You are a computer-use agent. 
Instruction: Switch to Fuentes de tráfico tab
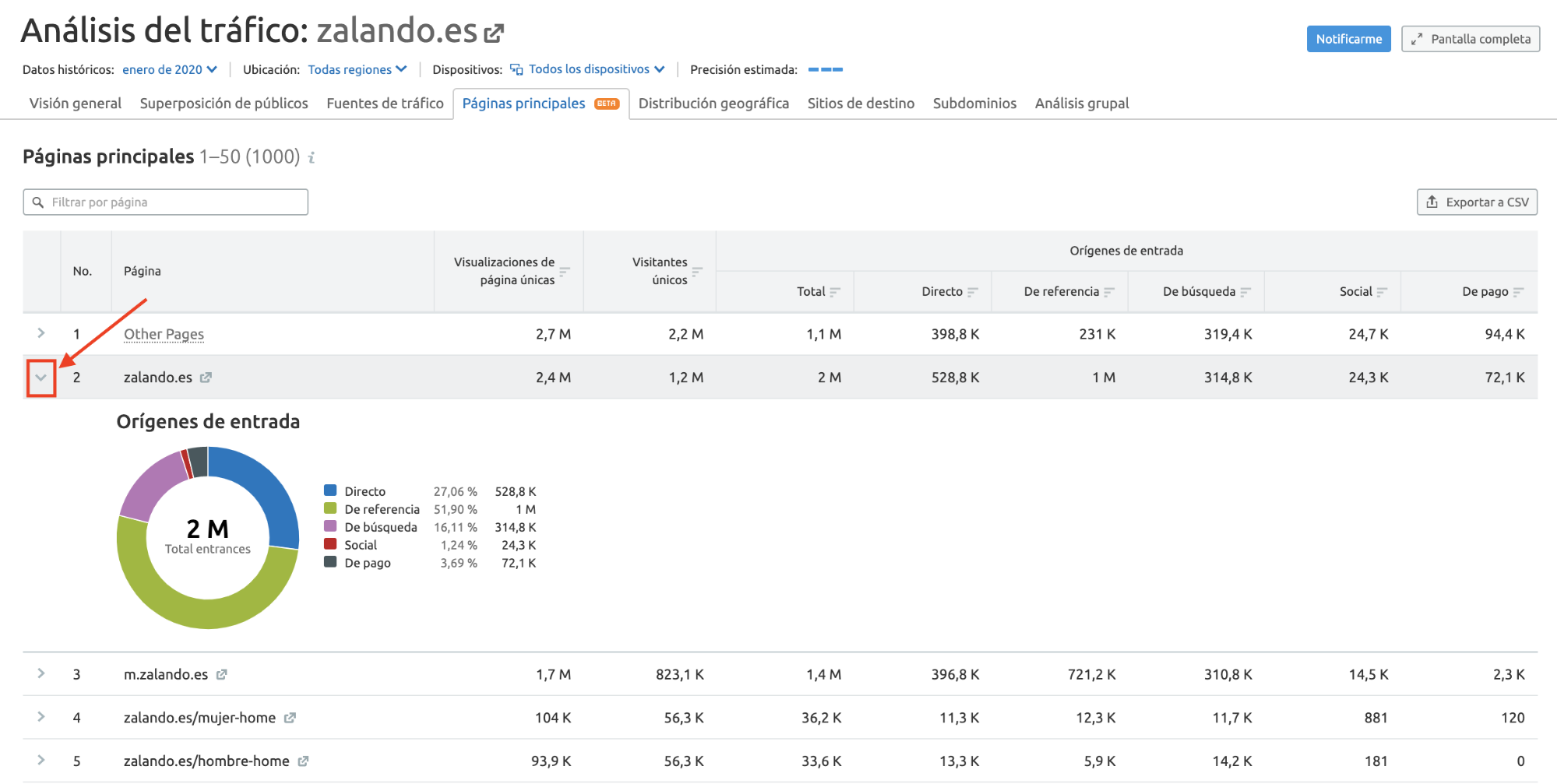coord(385,104)
